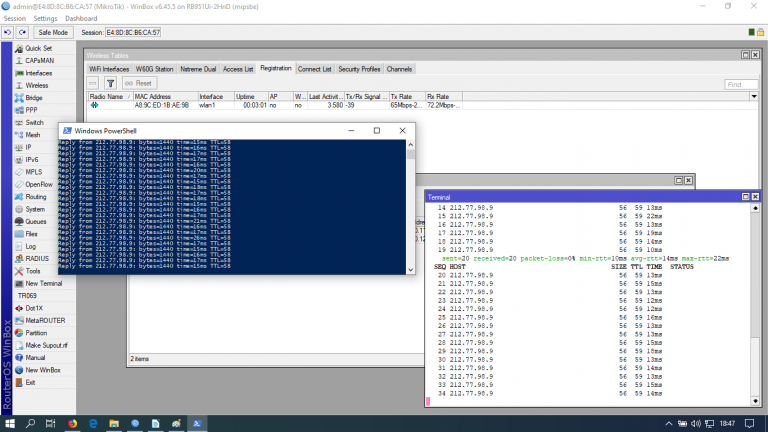
Task: Expand the column selector dropdown arrow
Action: click(754, 97)
